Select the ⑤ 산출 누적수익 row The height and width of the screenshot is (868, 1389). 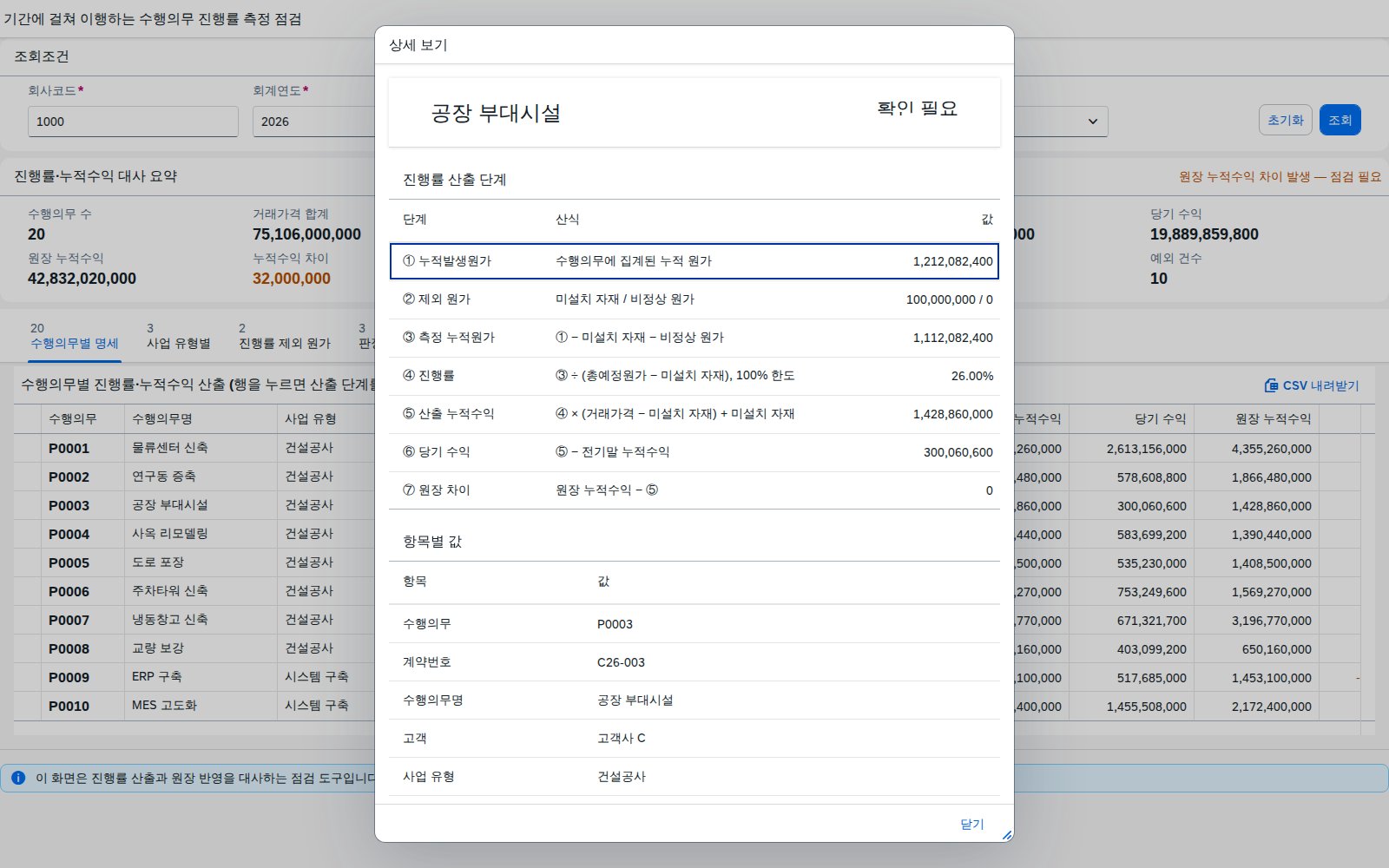point(694,414)
